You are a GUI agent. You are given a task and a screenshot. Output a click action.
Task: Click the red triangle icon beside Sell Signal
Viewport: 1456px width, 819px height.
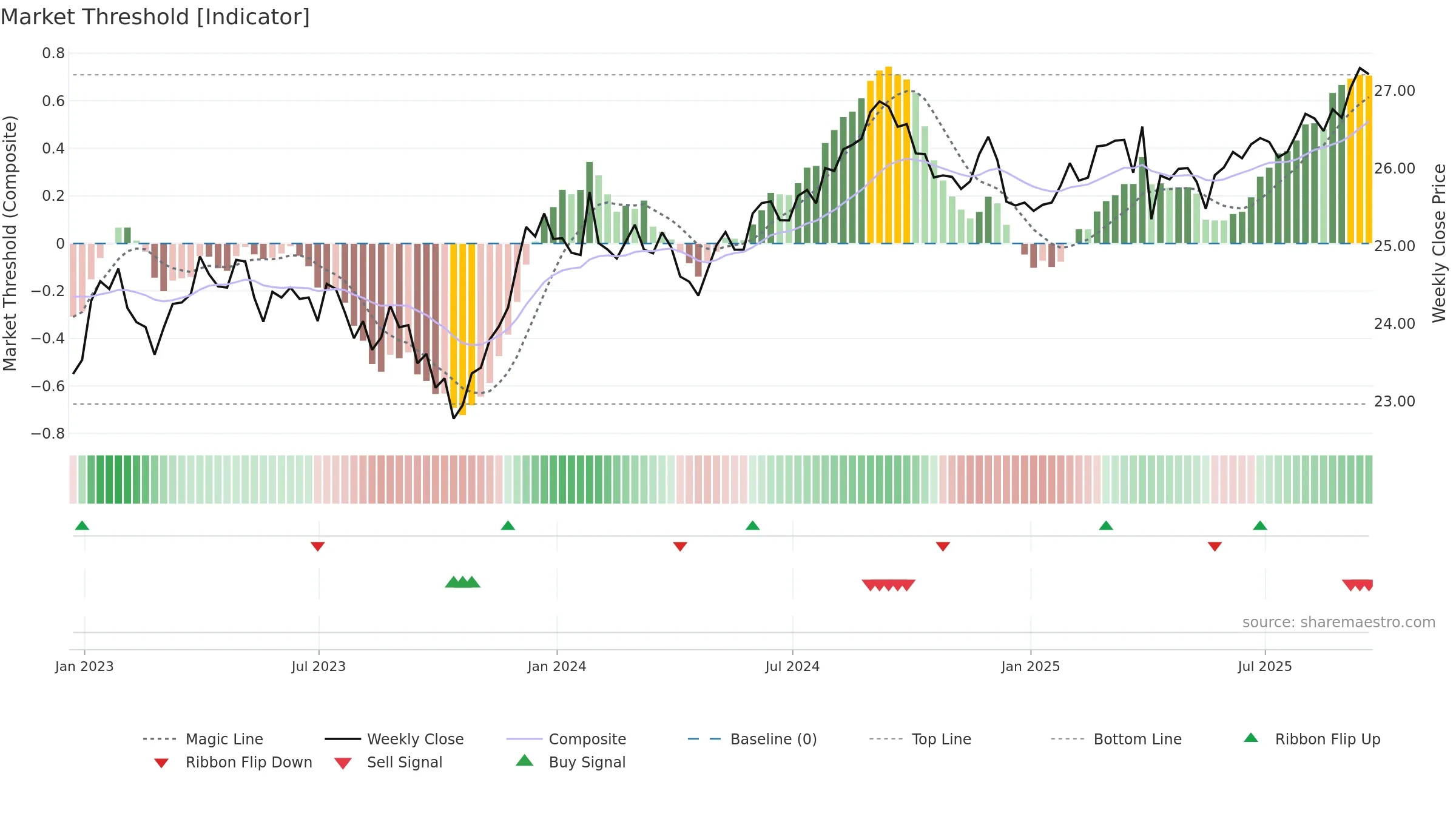pos(343,763)
